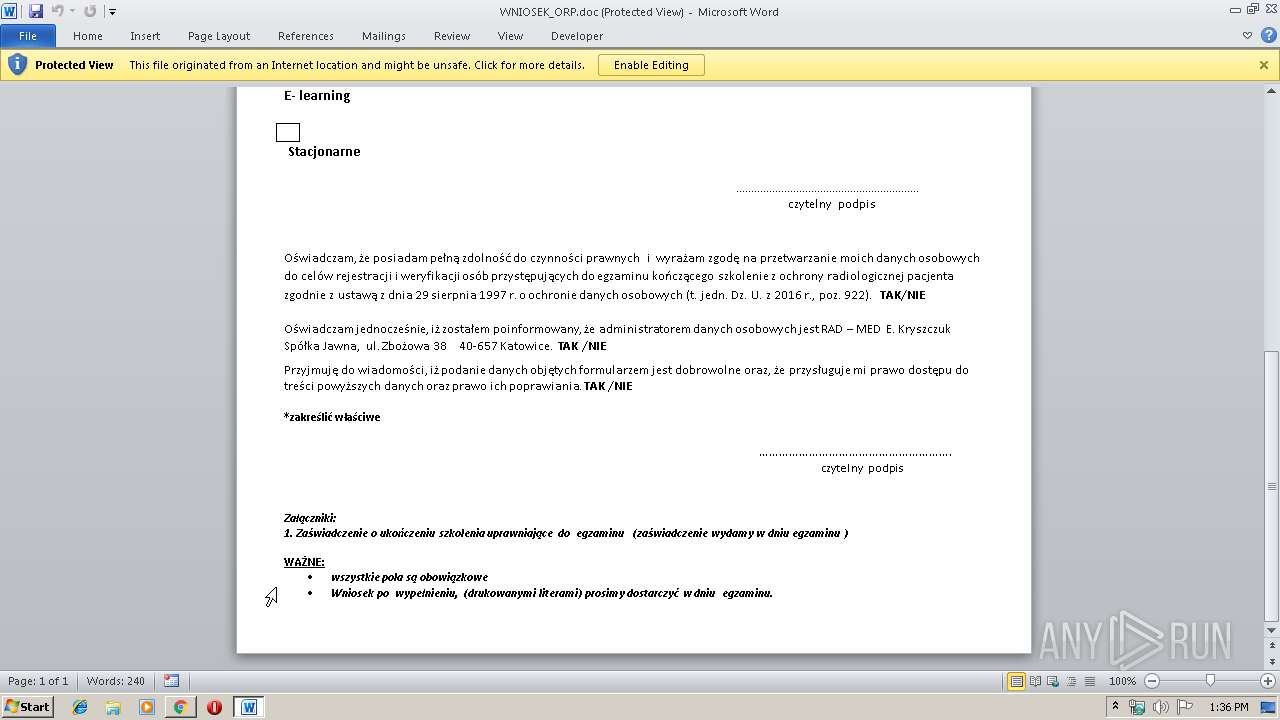1280x720 pixels.
Task: Click the Undo arrow icon
Action: (57, 11)
